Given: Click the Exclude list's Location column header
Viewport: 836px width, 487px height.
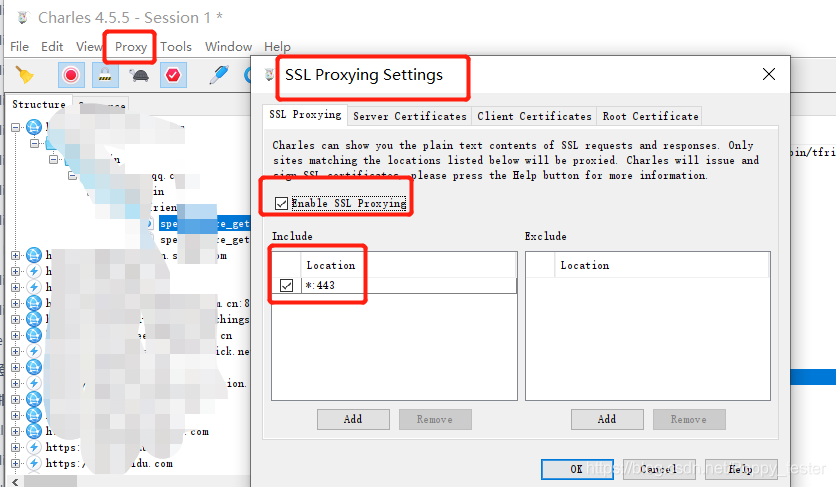Looking at the screenshot, I should click(663, 265).
